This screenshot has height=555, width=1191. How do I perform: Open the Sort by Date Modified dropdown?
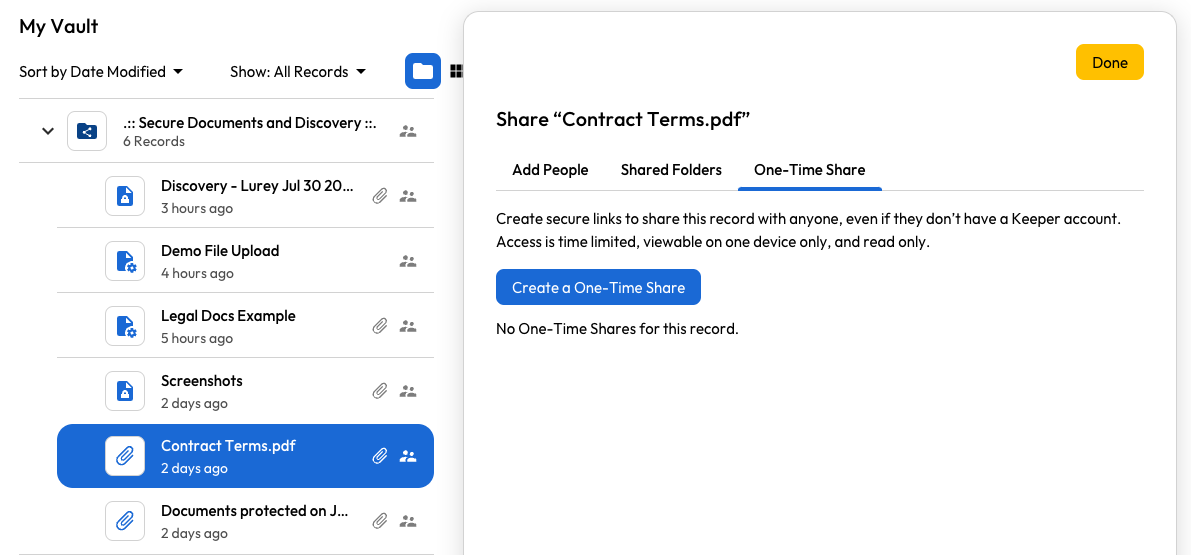[x=101, y=72]
